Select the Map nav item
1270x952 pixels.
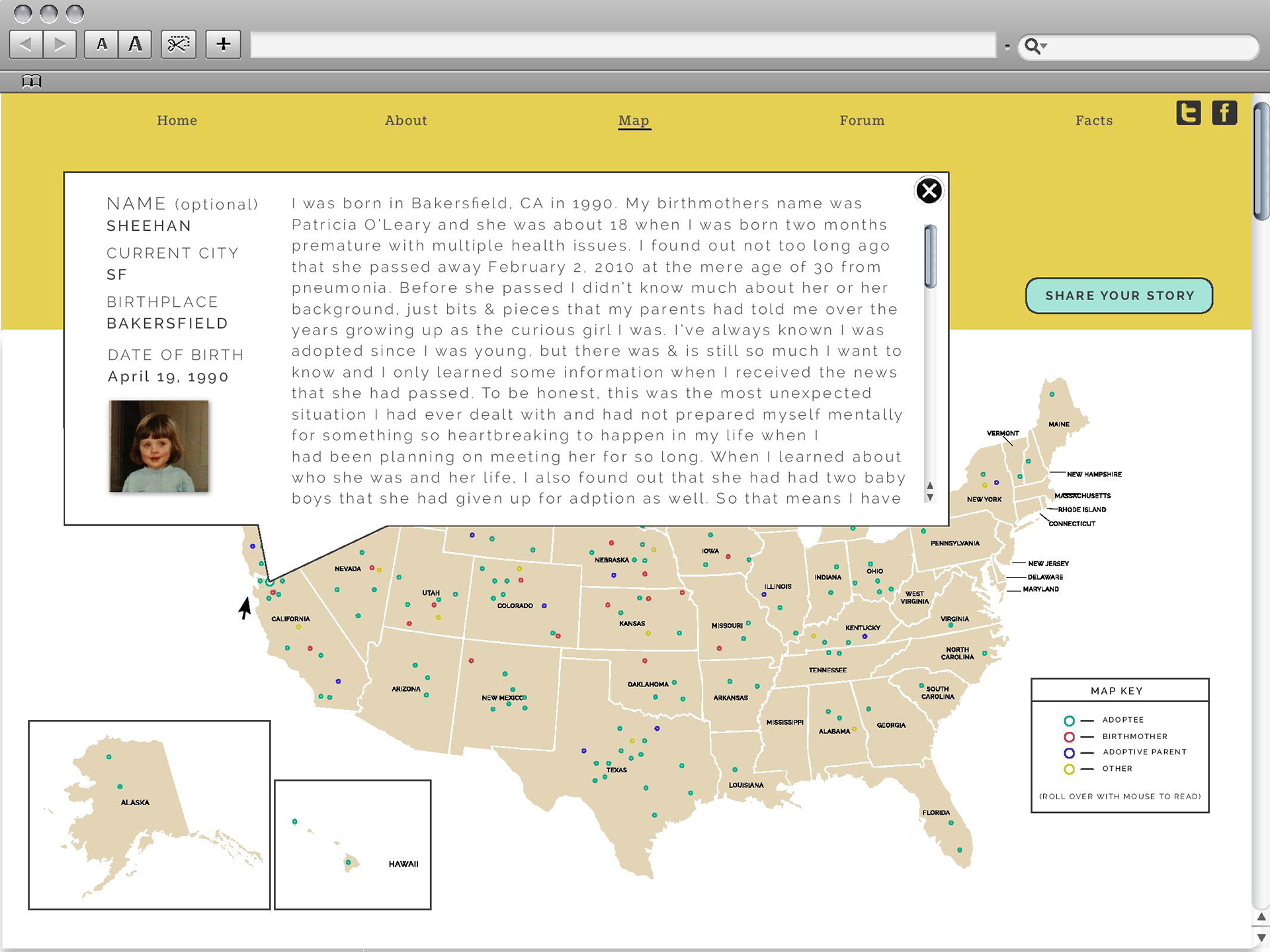(x=634, y=121)
